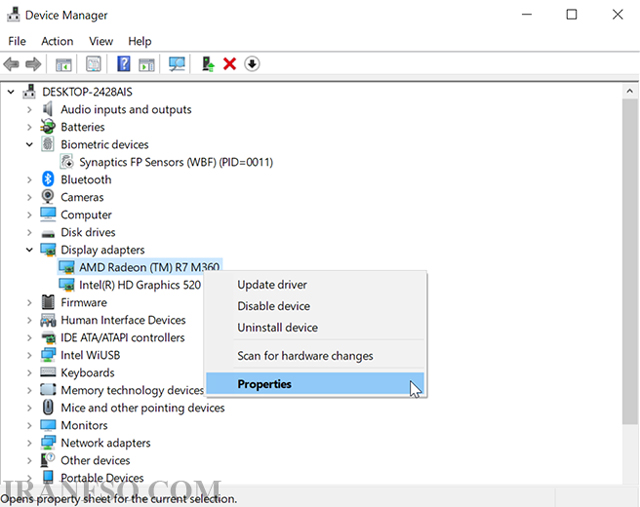Open the Action menu
Viewport: 640px width, 507px height.
click(57, 41)
